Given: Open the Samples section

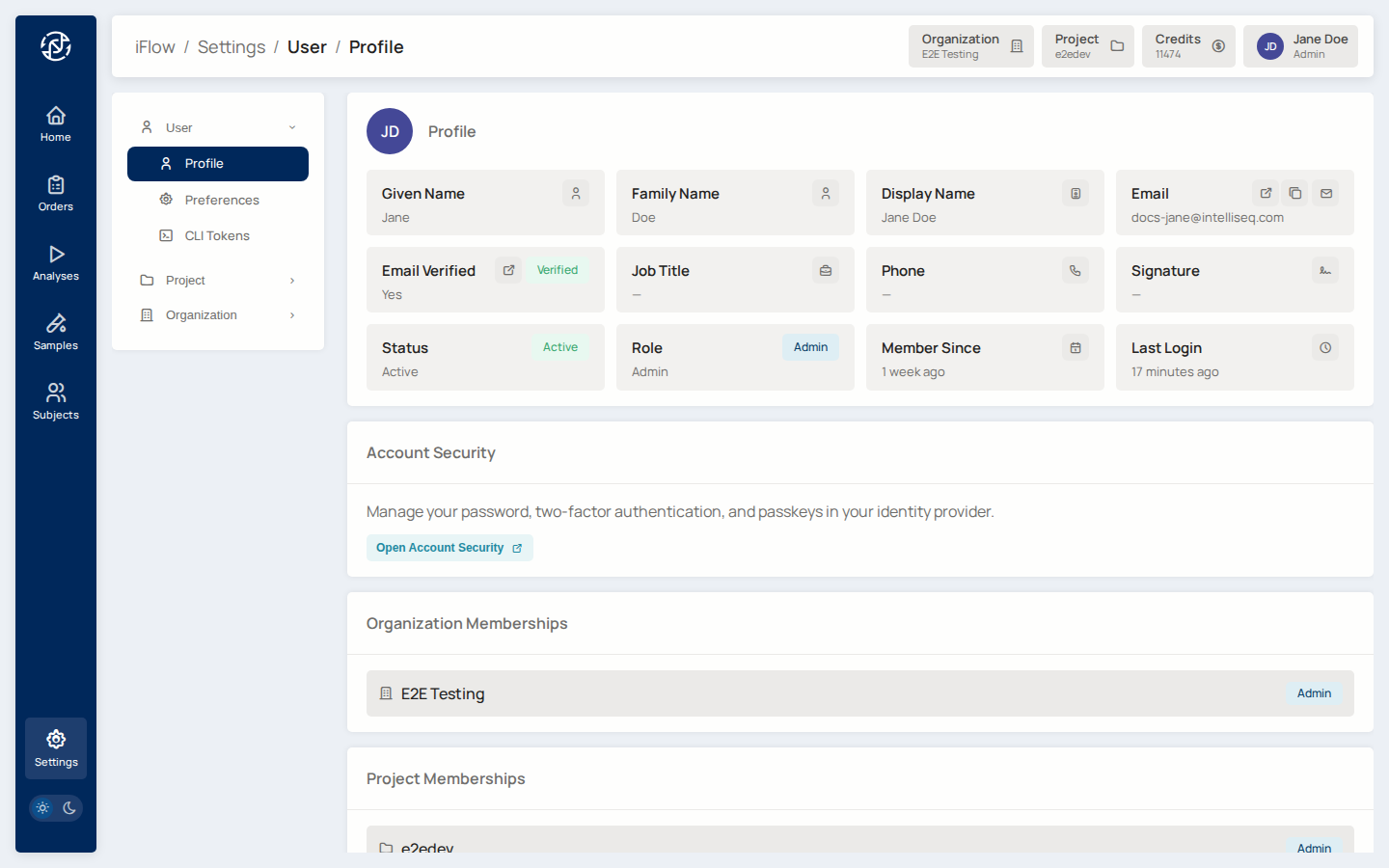Looking at the screenshot, I should 56,332.
